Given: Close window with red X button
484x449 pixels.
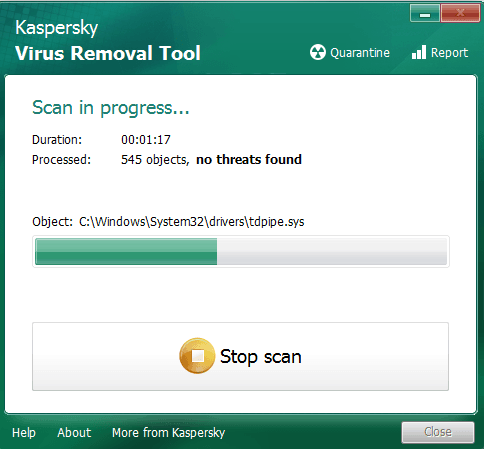Looking at the screenshot, I should [460, 13].
